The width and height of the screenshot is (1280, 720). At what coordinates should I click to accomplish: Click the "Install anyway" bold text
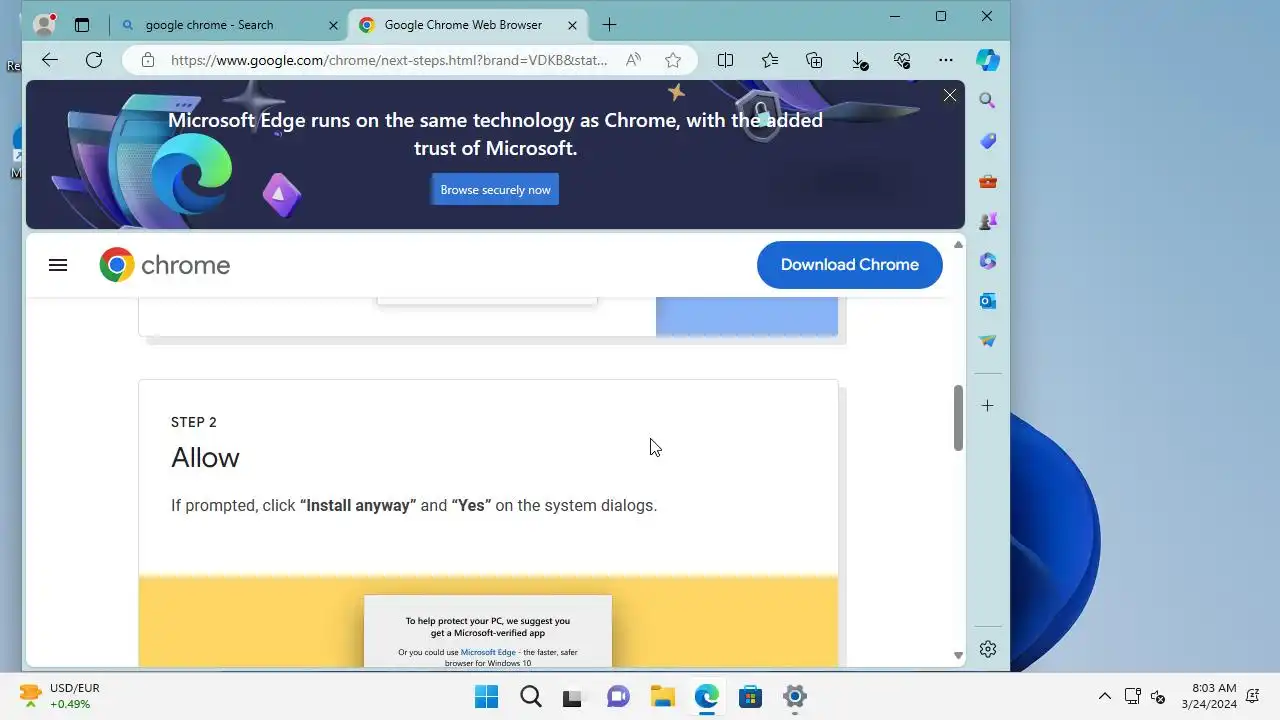pyautogui.click(x=358, y=505)
